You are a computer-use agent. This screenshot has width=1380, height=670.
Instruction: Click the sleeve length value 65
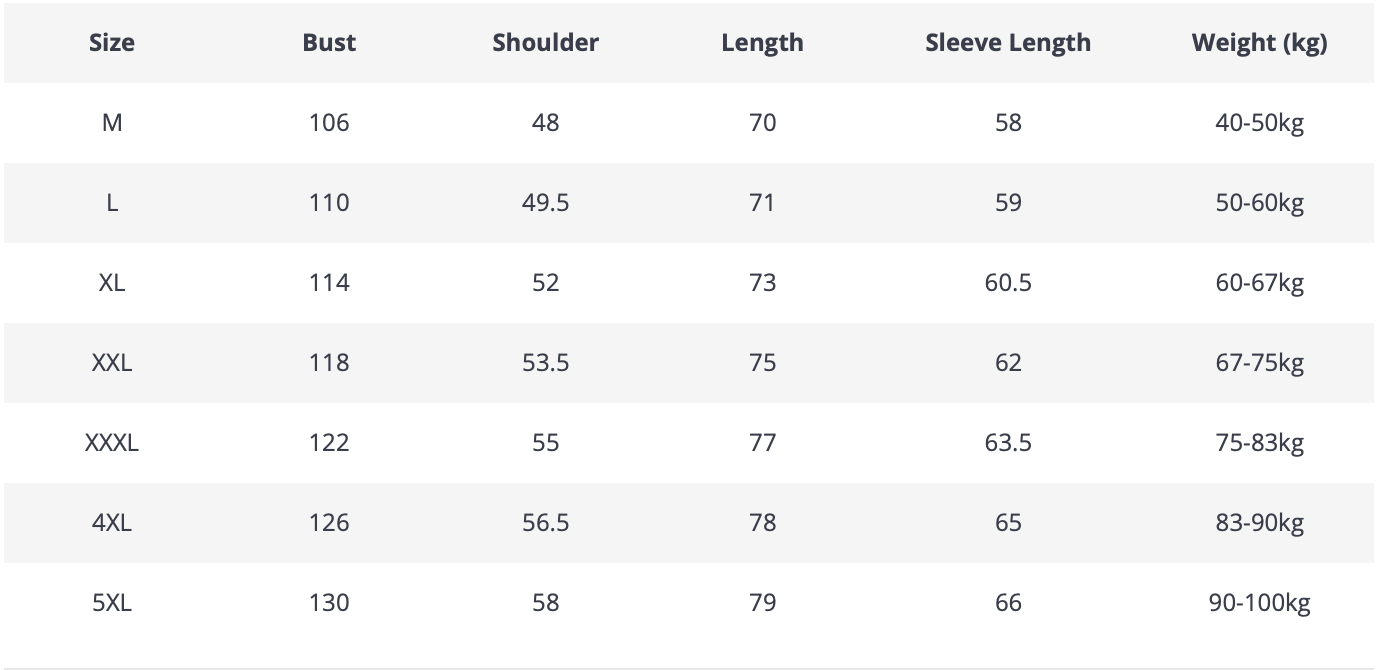(x=1008, y=523)
